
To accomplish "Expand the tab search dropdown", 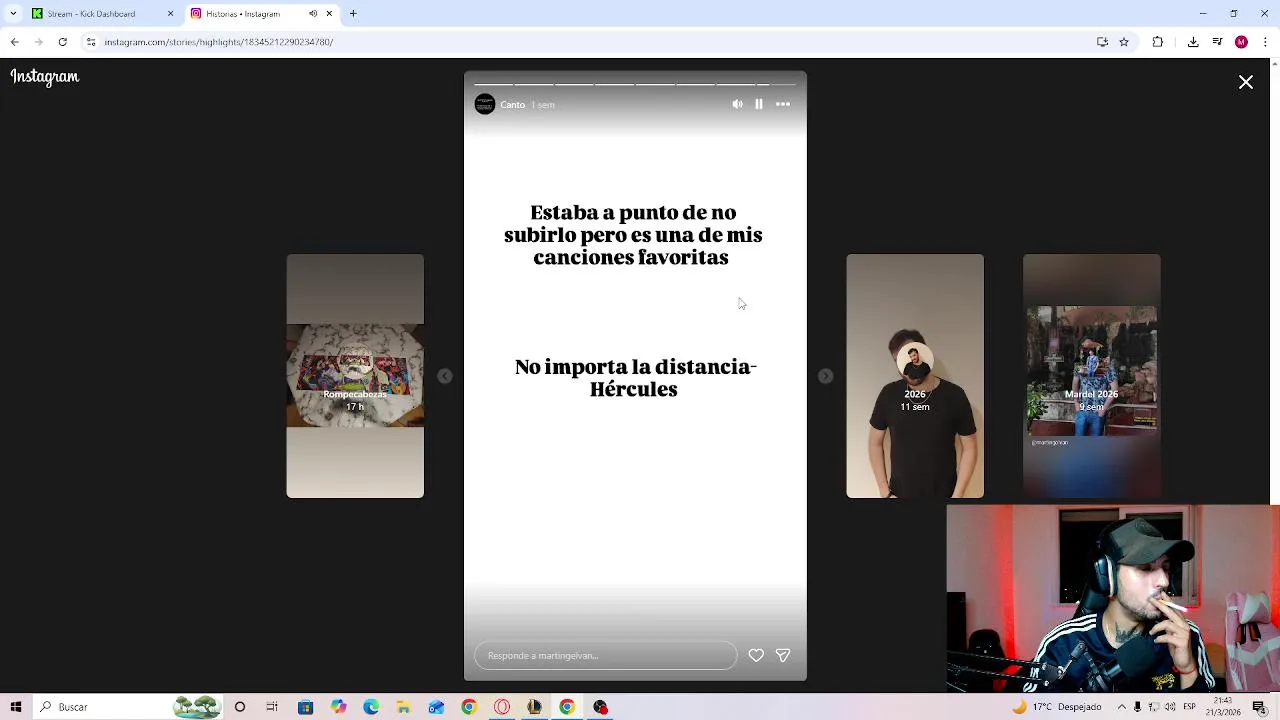I will (14, 14).
